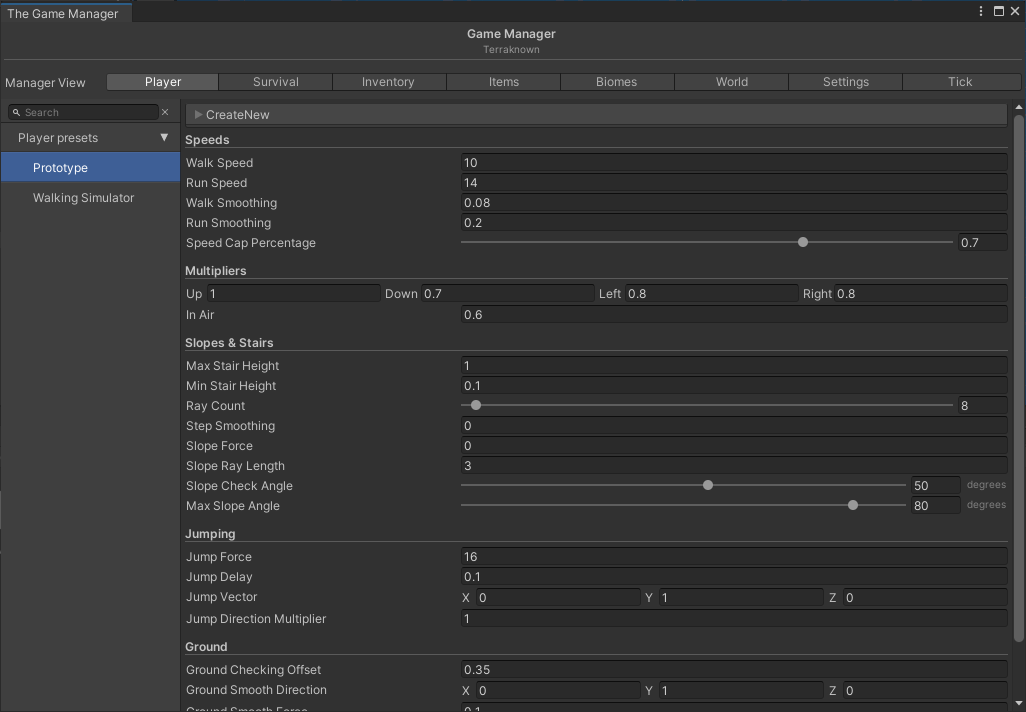Select the Prototype preset
The width and height of the screenshot is (1026, 712).
(x=60, y=168)
